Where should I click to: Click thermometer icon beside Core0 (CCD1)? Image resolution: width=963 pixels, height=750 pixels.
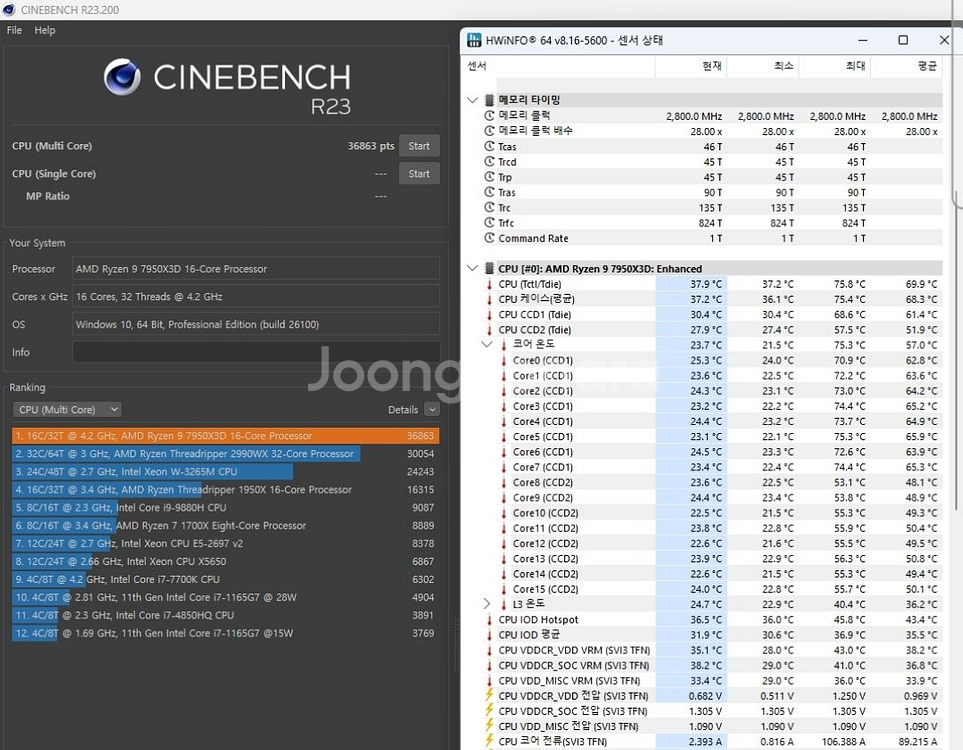504,360
